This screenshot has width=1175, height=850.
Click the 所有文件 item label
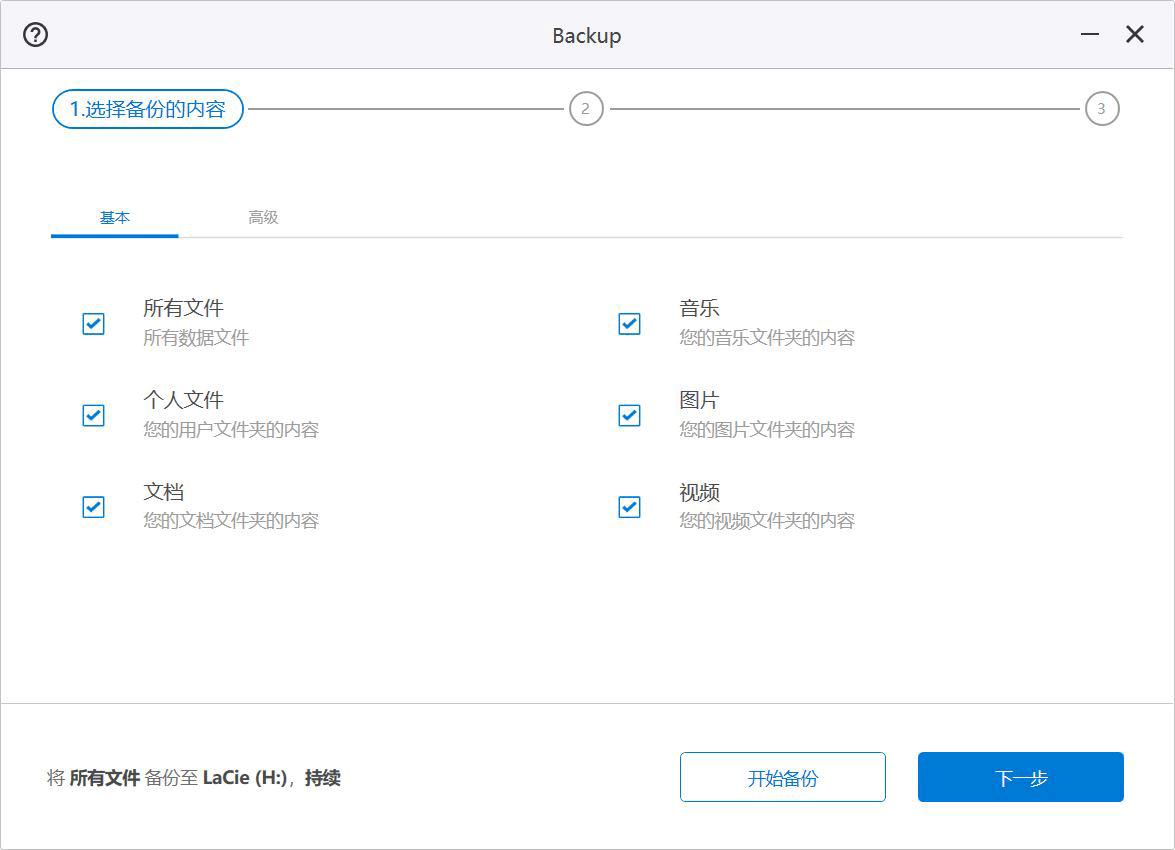click(x=183, y=308)
